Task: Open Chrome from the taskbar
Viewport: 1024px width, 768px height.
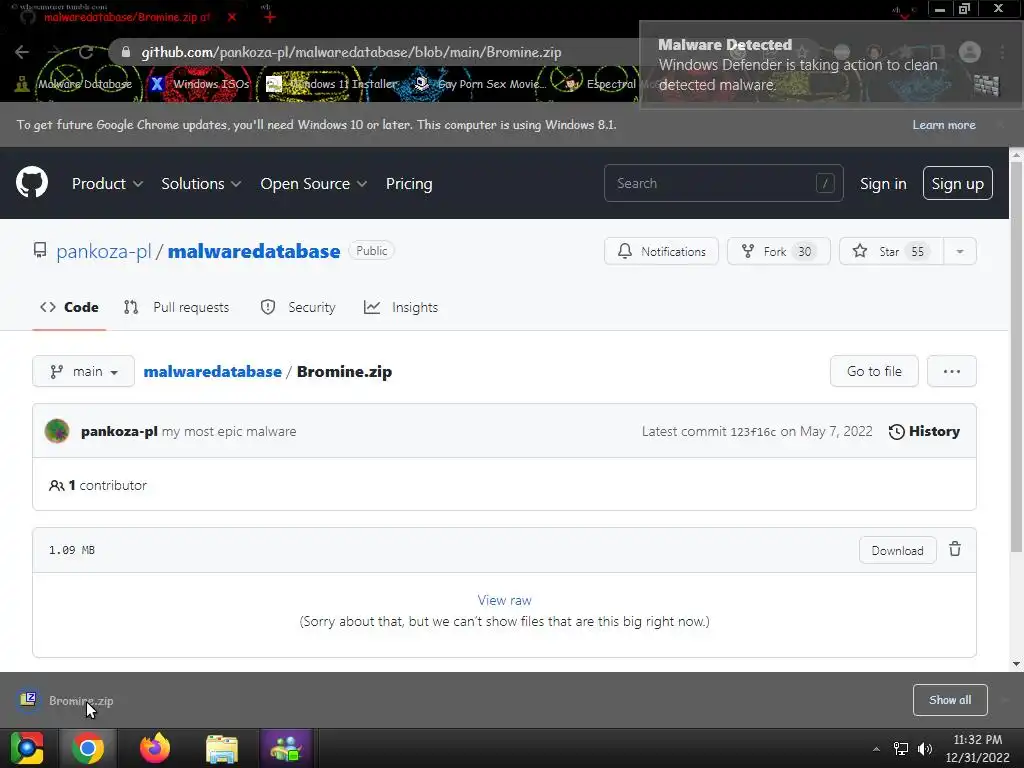Action: tap(88, 748)
